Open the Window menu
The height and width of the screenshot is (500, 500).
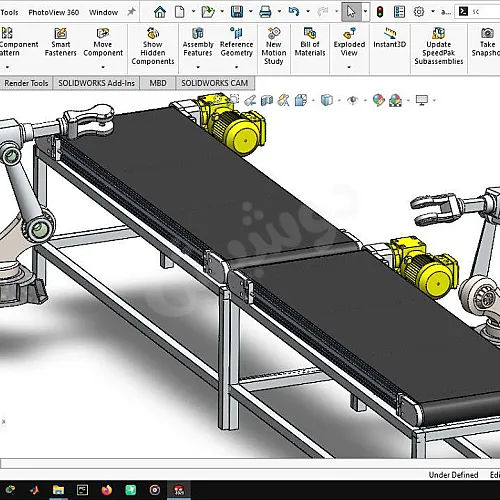[x=103, y=12]
